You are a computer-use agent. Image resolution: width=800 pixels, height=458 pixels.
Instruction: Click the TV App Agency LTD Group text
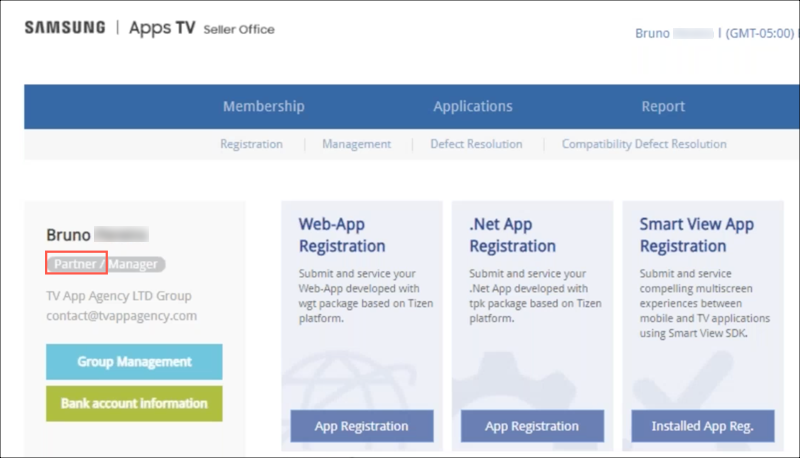pyautogui.click(x=119, y=296)
